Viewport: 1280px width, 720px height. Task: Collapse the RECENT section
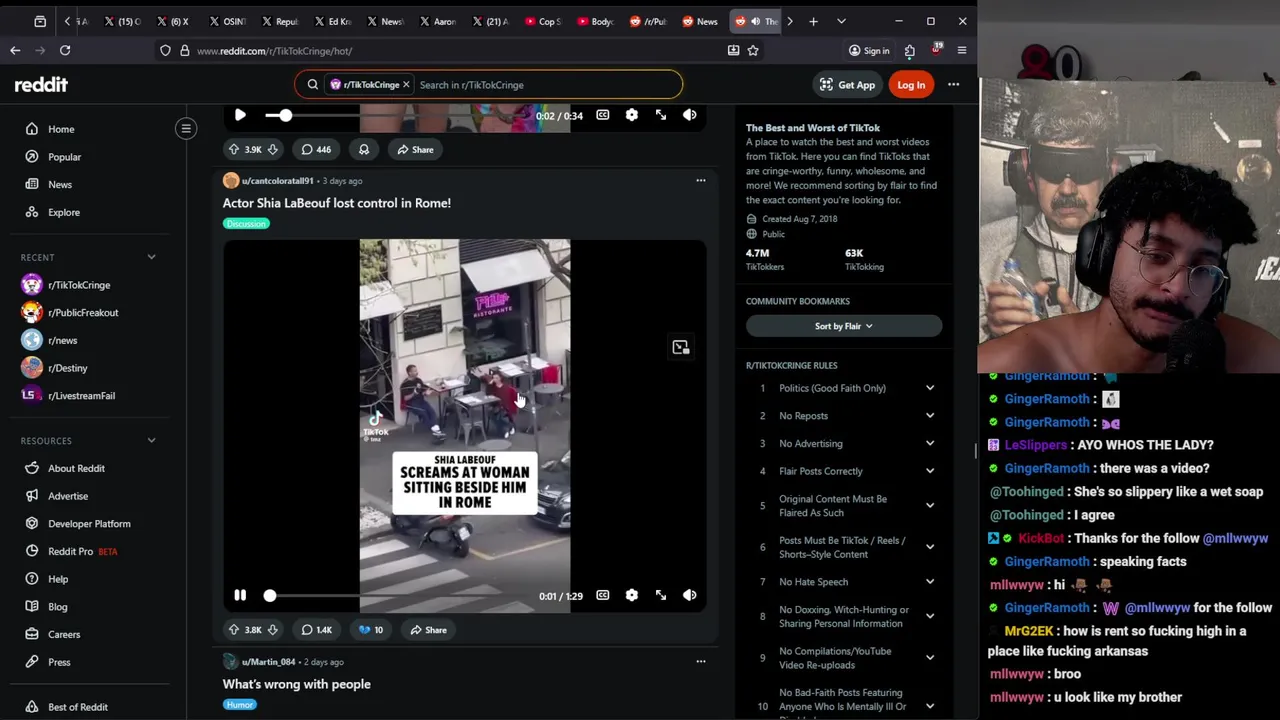pyautogui.click(x=151, y=257)
